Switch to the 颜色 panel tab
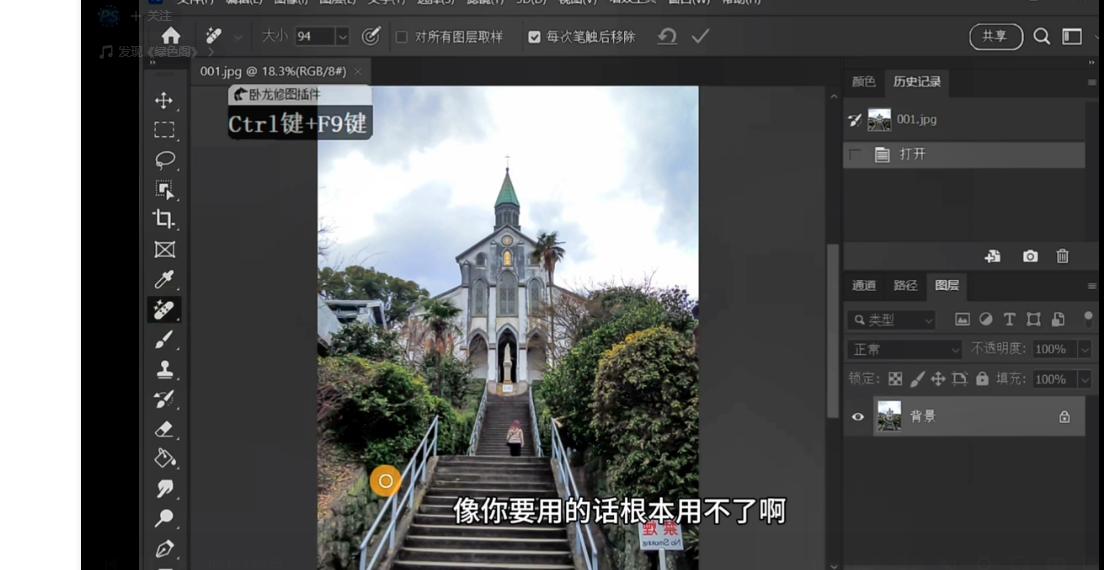The height and width of the screenshot is (570, 1104). click(864, 82)
